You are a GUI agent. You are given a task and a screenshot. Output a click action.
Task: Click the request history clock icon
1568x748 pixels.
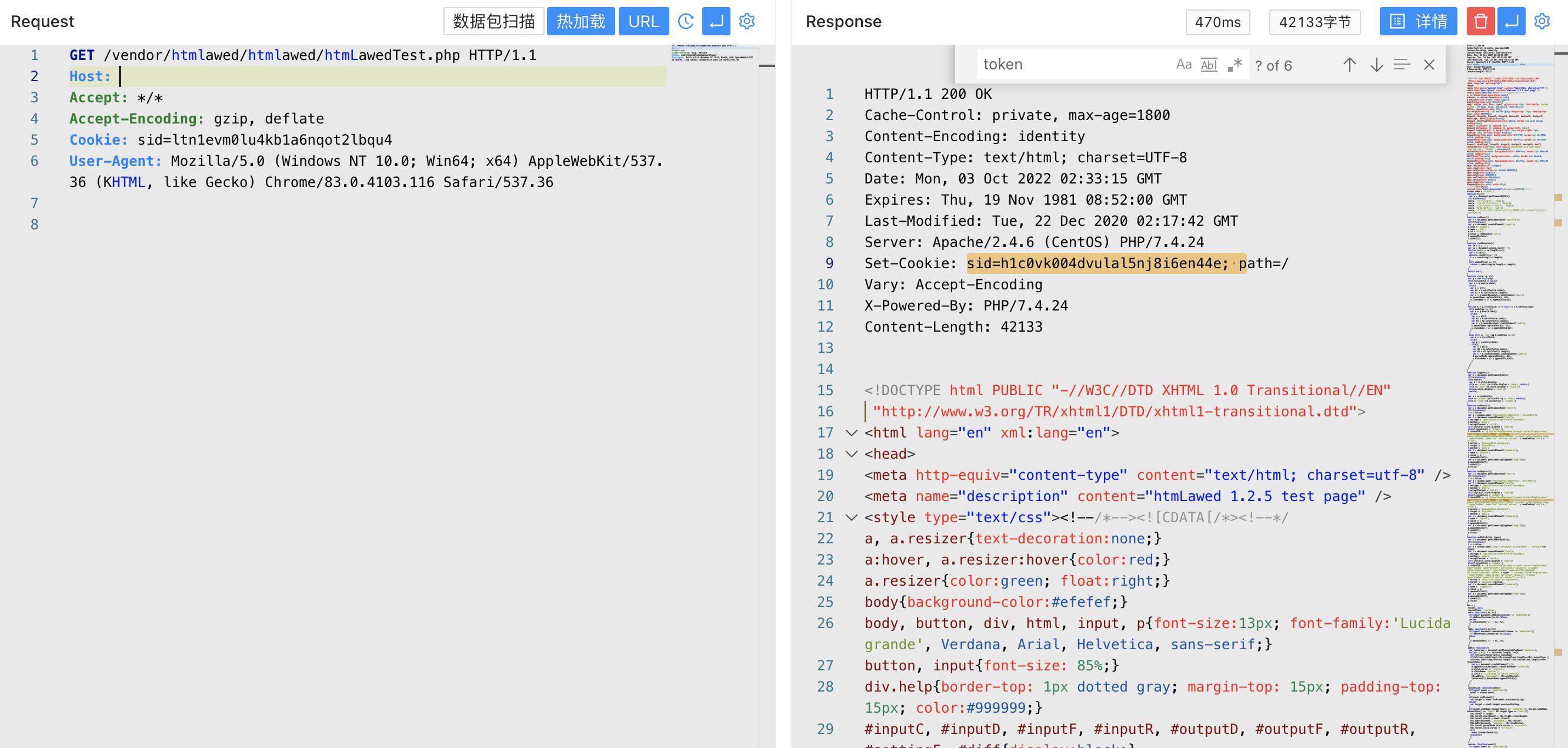tap(685, 22)
